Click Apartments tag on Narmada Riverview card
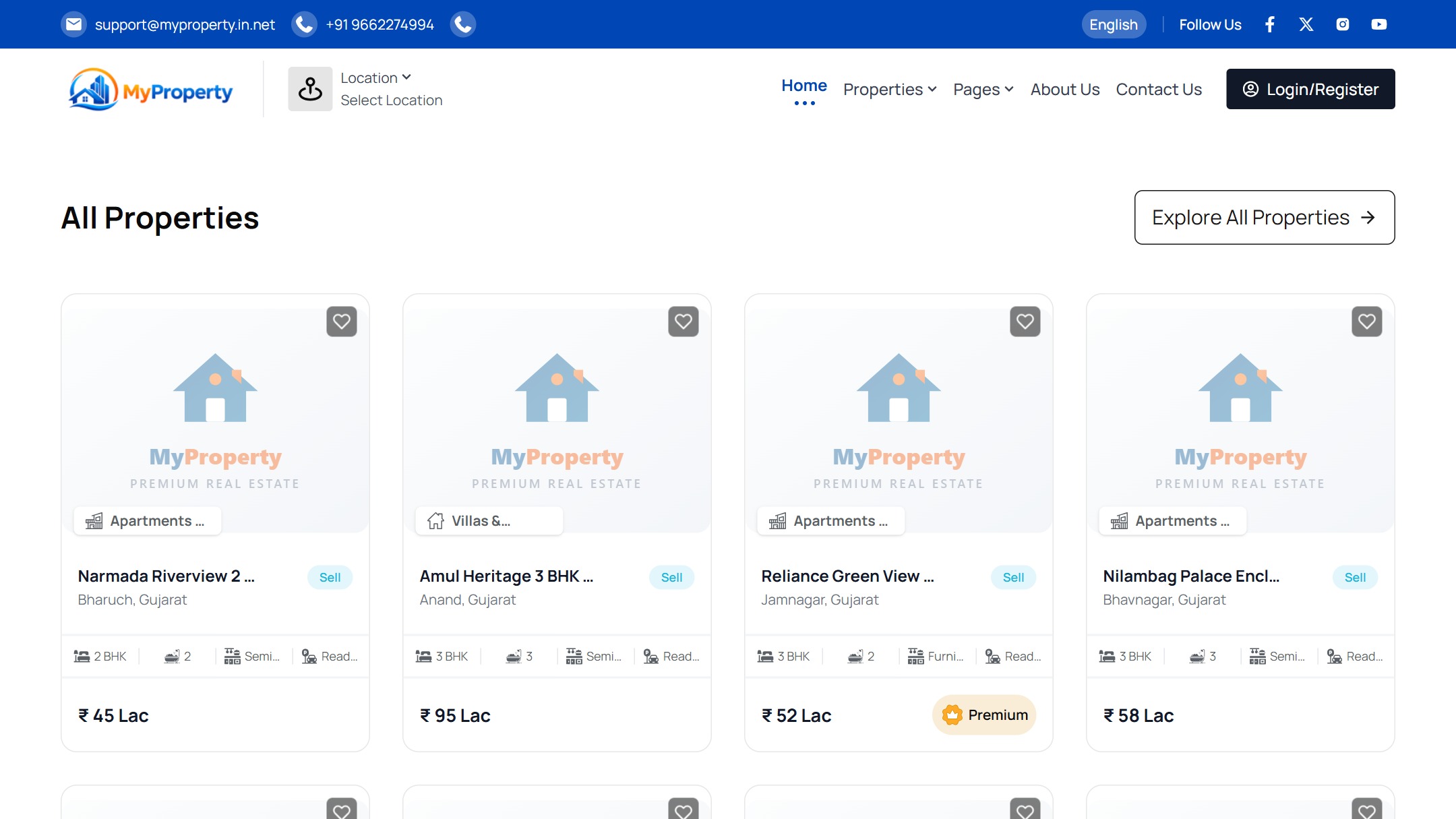The width and height of the screenshot is (1456, 819). click(x=148, y=521)
